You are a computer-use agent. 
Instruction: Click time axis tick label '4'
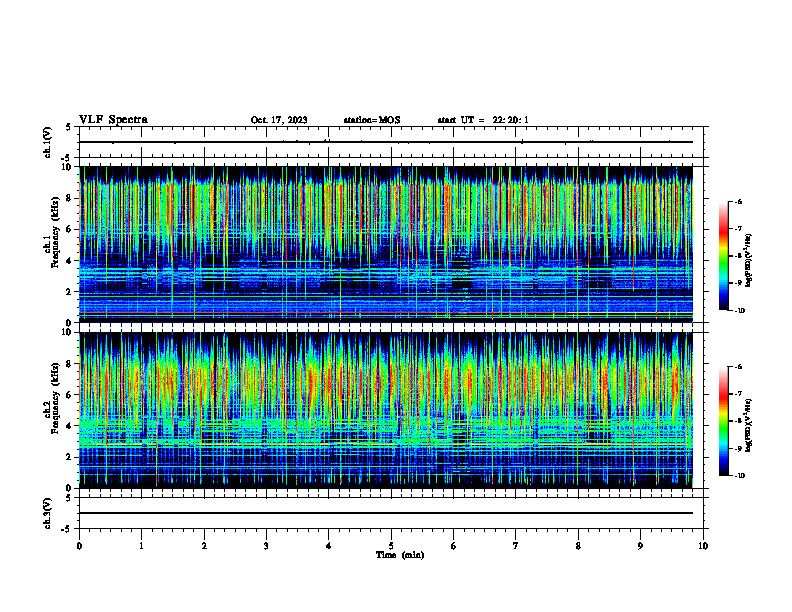(x=329, y=546)
